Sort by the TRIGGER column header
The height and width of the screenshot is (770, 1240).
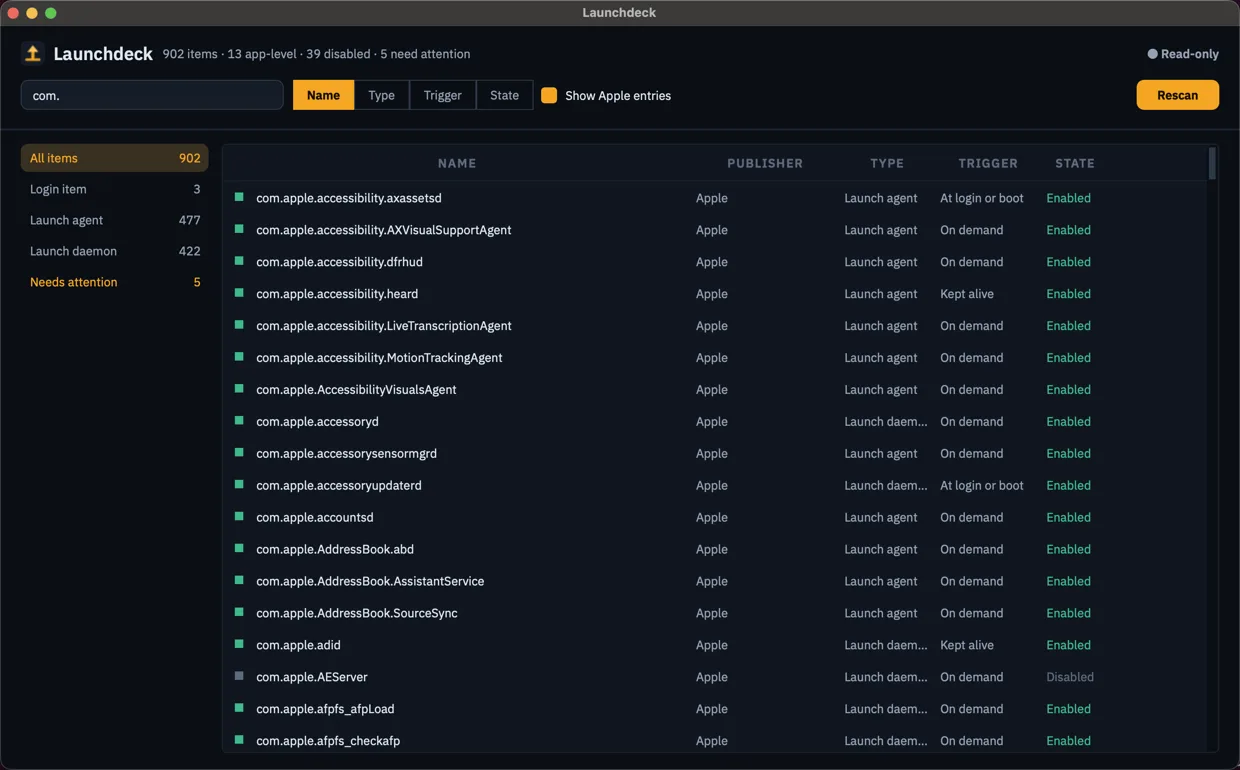[988, 163]
